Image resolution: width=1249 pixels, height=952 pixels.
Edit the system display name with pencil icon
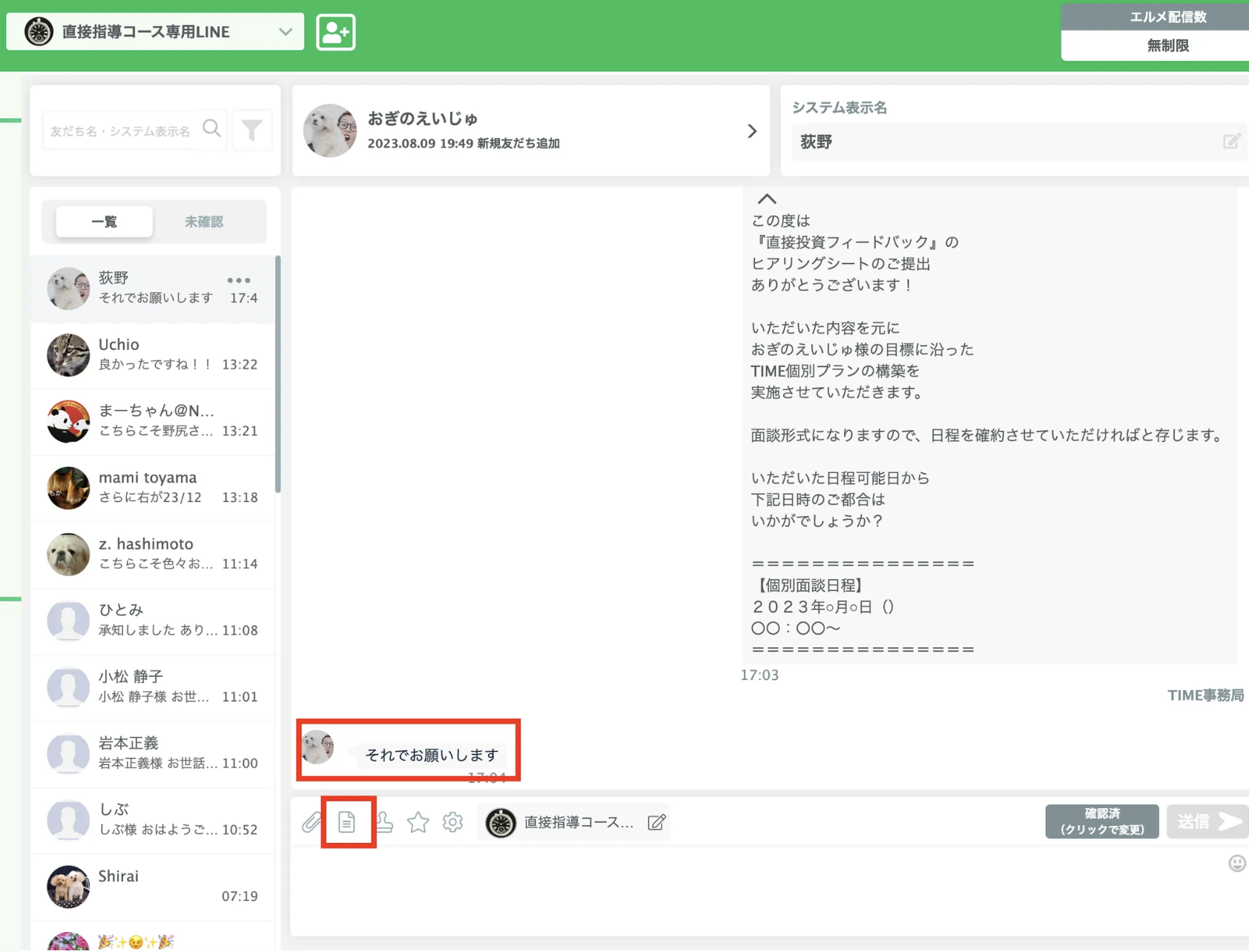1232,141
